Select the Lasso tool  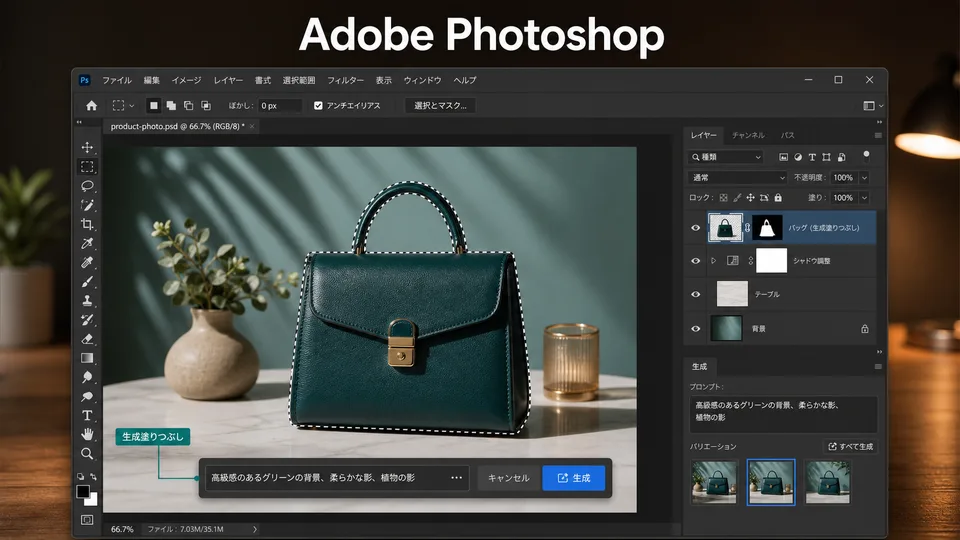pos(87,186)
